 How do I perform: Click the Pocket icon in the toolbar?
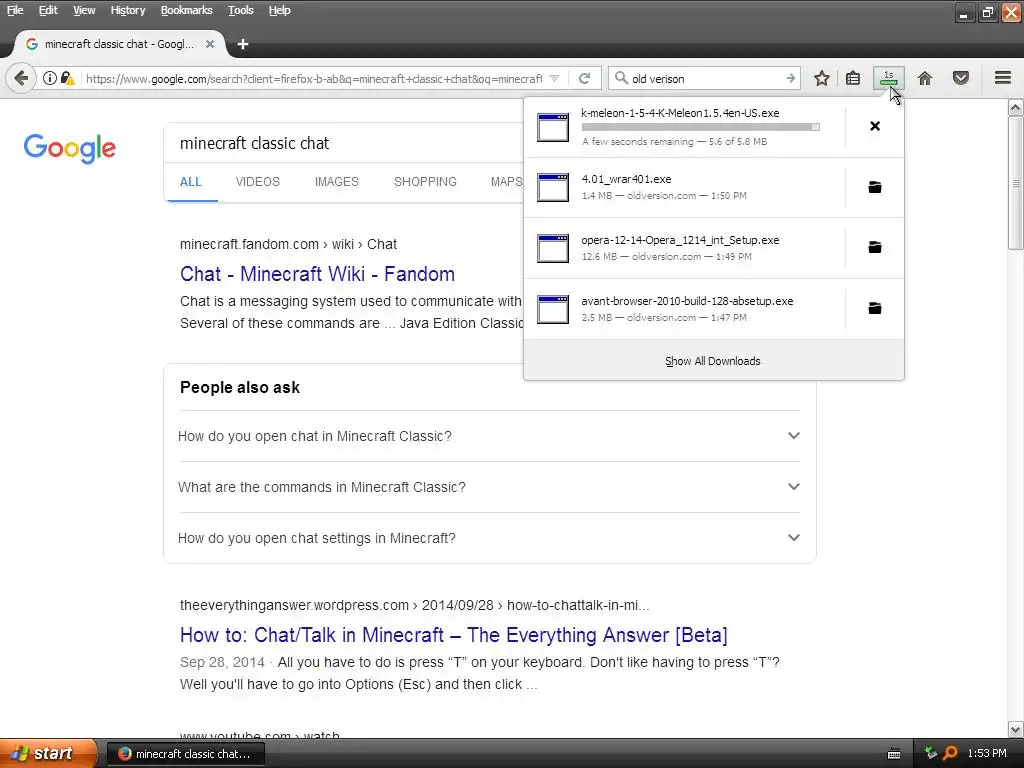(x=961, y=78)
